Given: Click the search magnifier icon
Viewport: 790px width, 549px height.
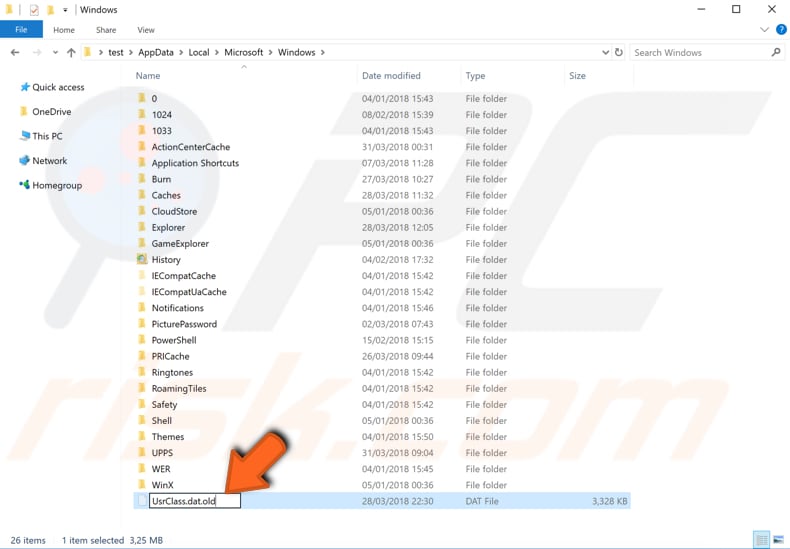Looking at the screenshot, I should coord(776,52).
